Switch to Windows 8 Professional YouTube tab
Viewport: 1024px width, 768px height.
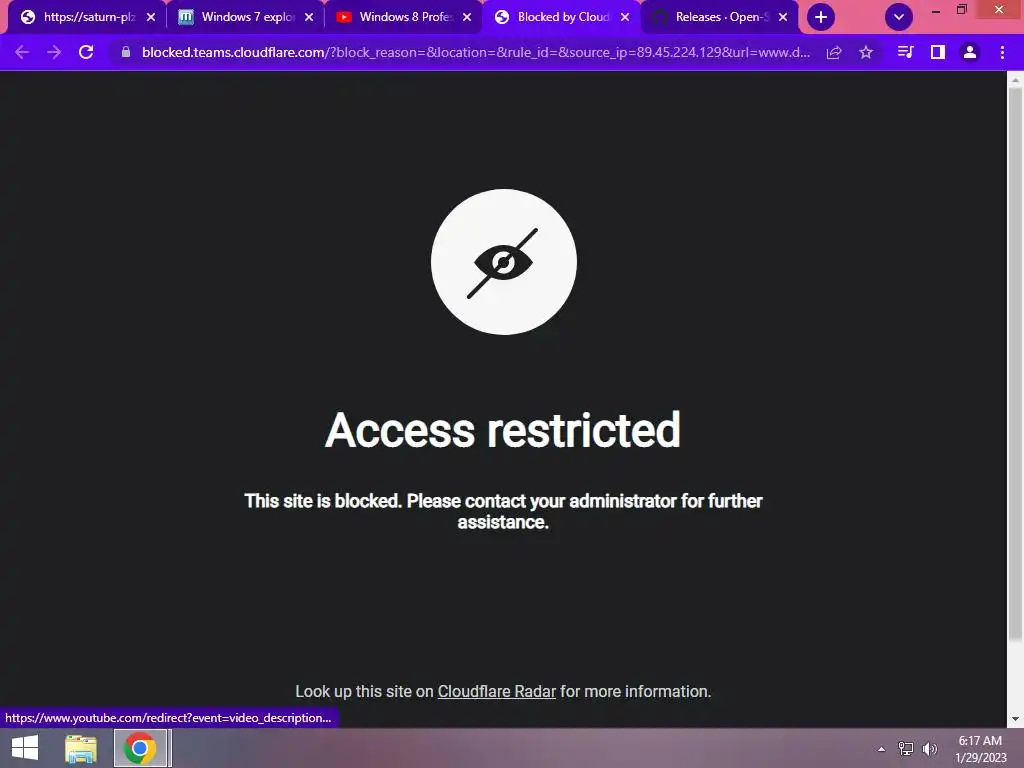395,17
